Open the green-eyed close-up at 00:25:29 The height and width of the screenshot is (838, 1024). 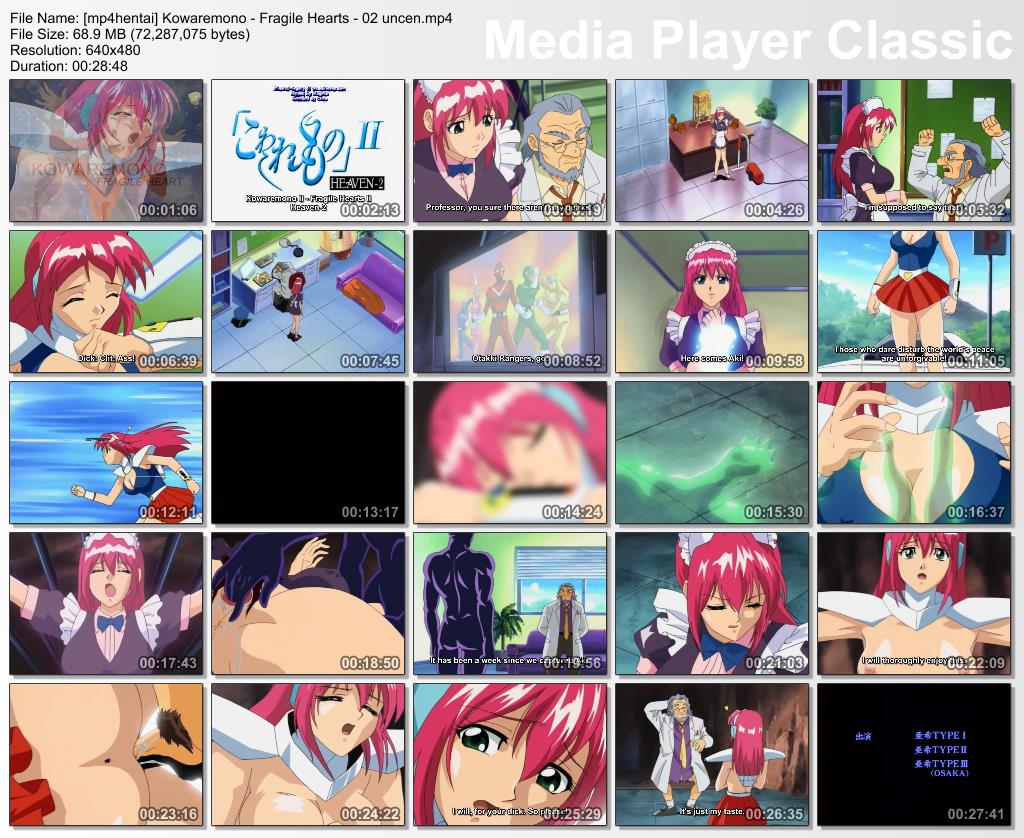click(x=509, y=754)
